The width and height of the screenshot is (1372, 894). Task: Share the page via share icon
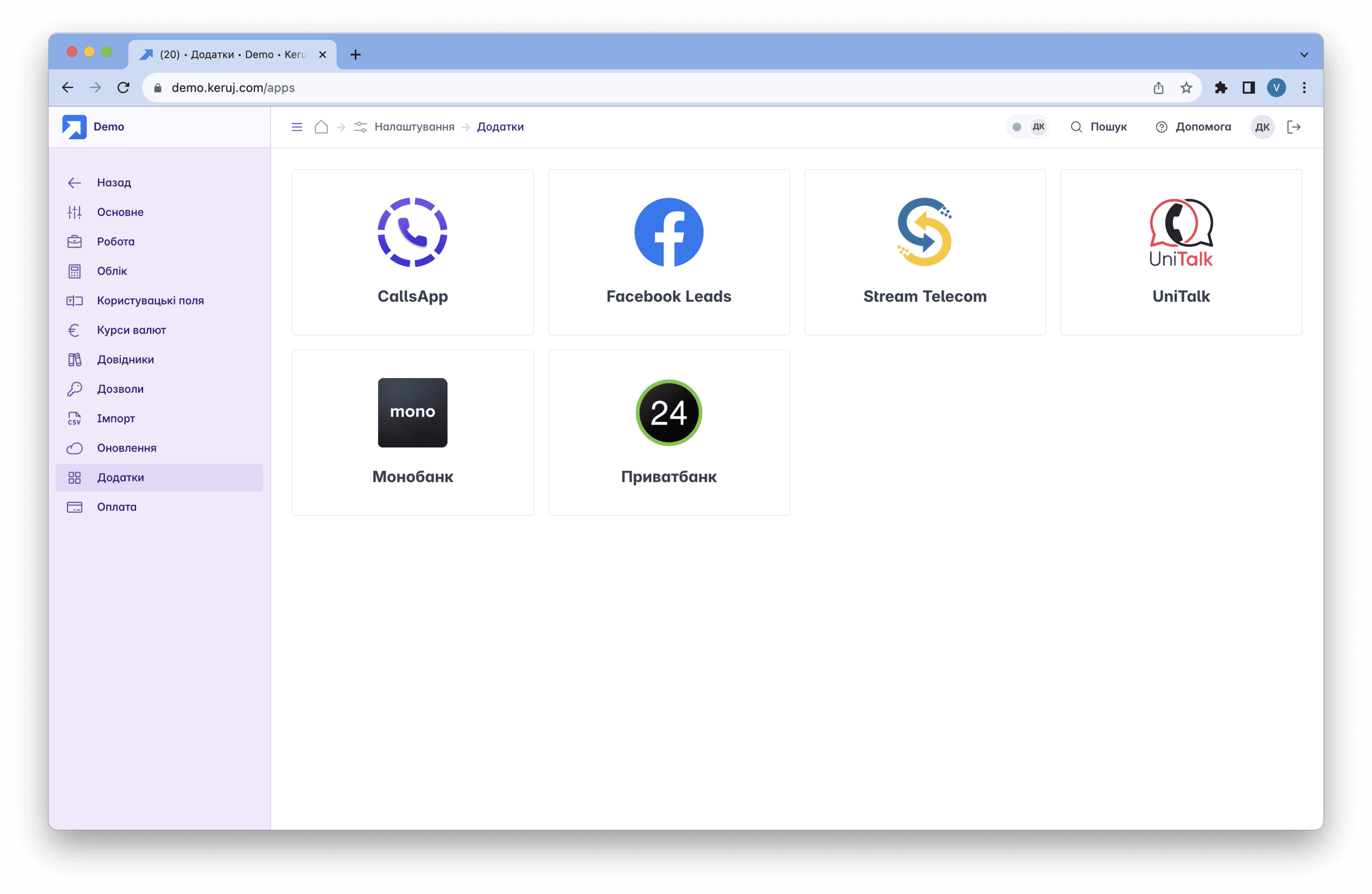coord(1159,88)
